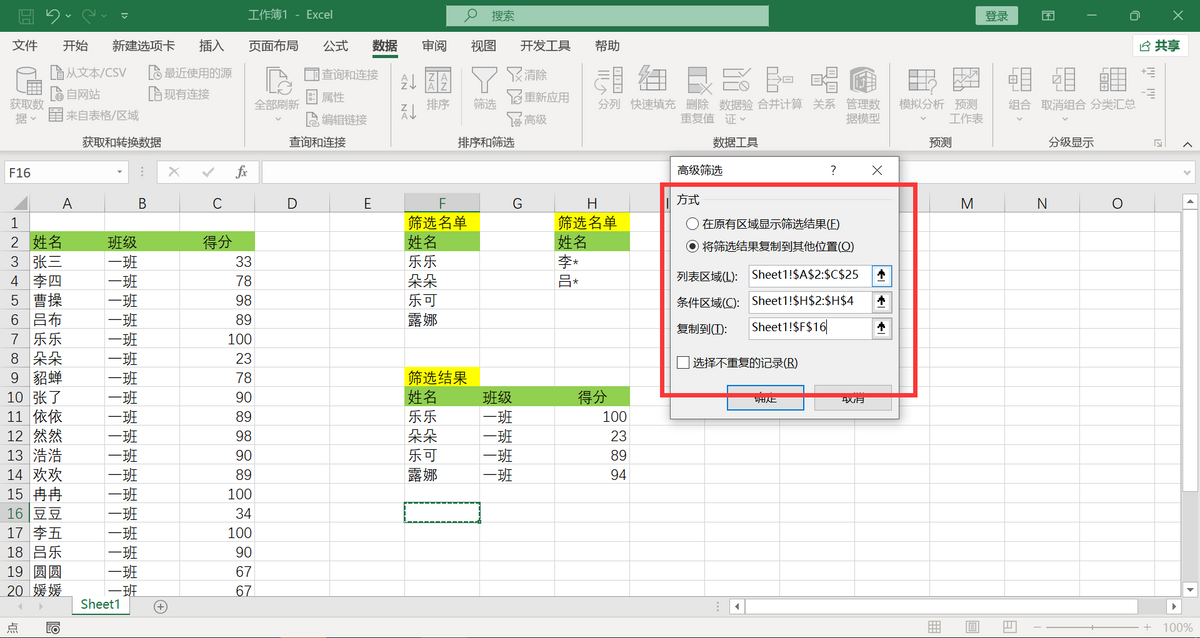The image size is (1200, 638).
Task: Click 快速填充 flash fill icon
Action: coord(653,88)
